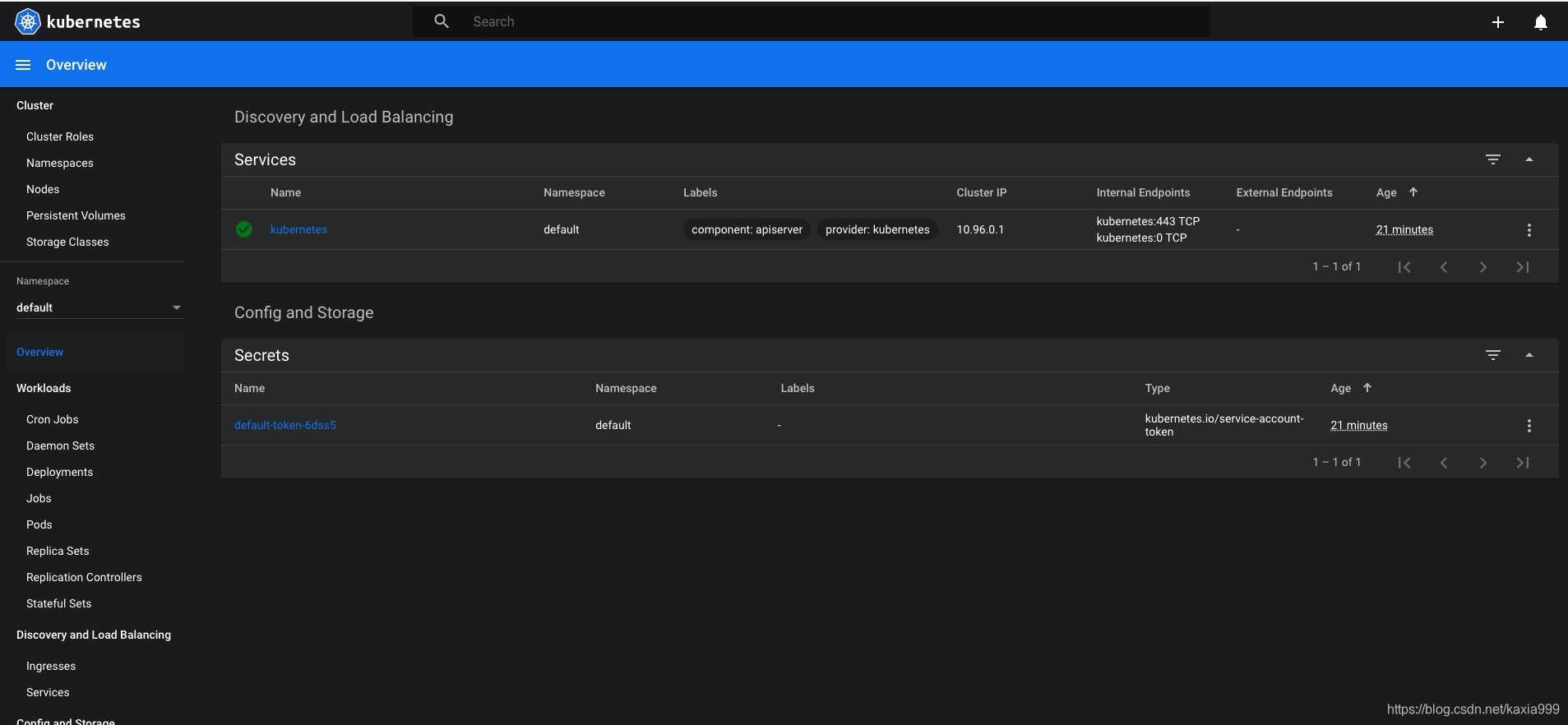Open Cron Jobs in sidebar

tap(53, 419)
